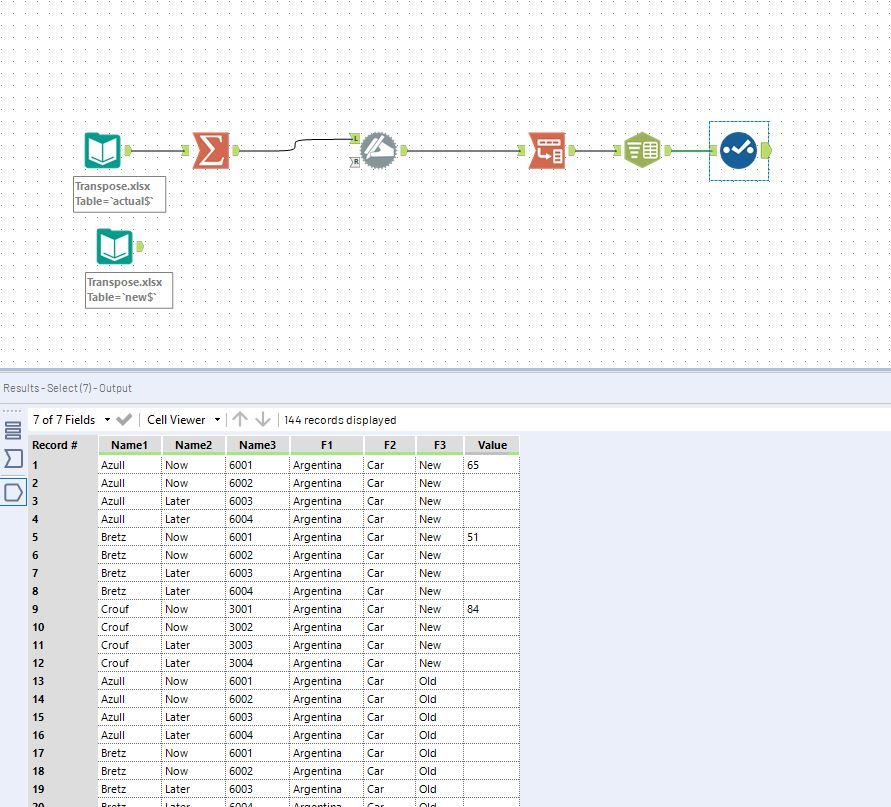Click the F1 column header
Image resolution: width=891 pixels, height=807 pixels.
click(x=327, y=445)
